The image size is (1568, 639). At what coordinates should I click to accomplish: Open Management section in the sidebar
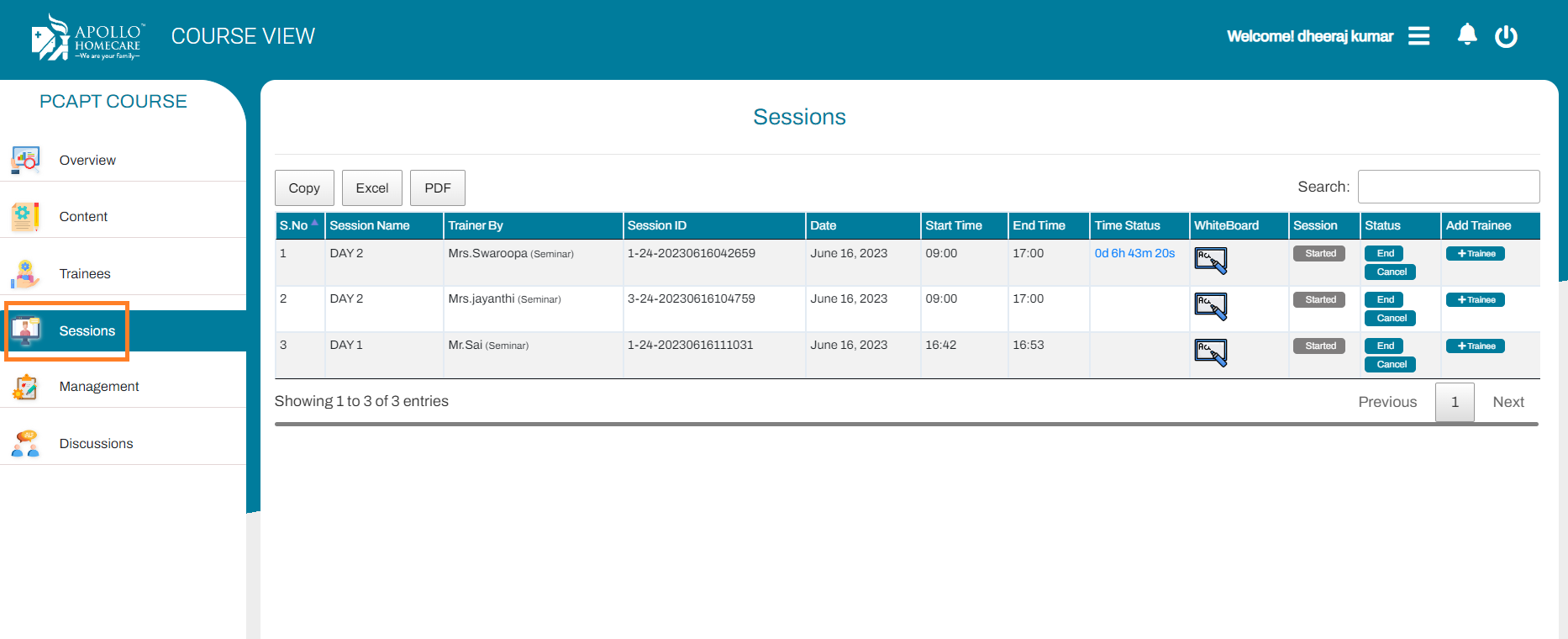[x=98, y=387]
